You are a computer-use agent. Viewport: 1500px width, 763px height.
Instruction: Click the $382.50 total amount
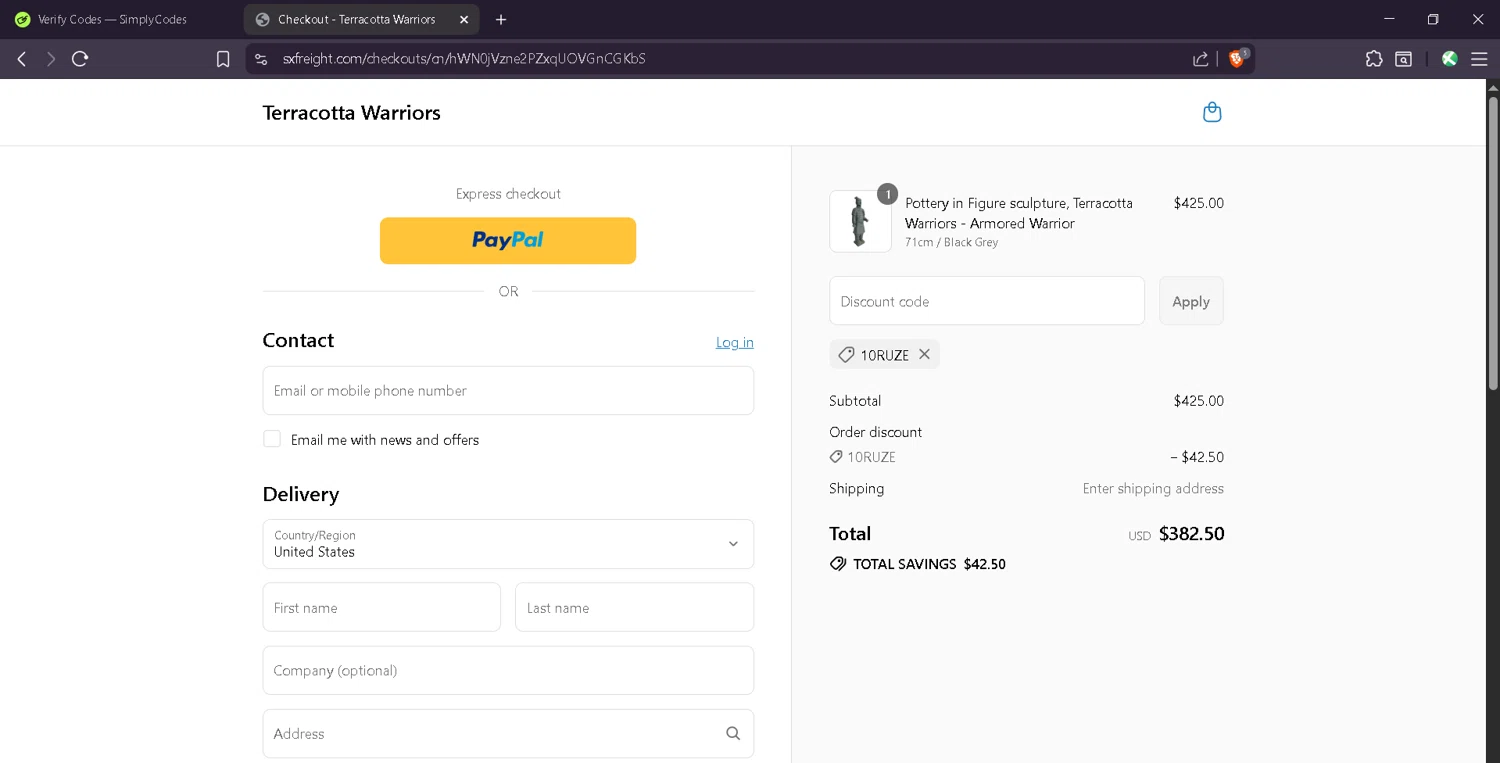1191,534
